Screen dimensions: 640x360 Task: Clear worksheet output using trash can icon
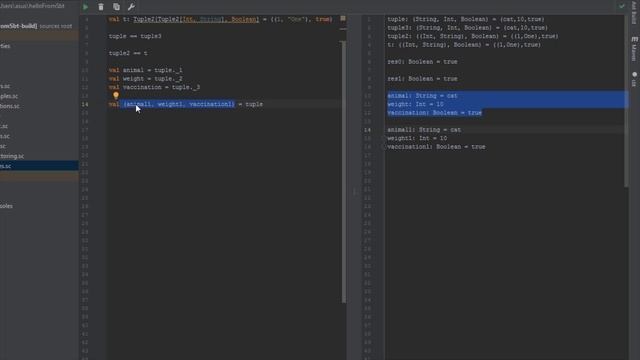tap(101, 7)
